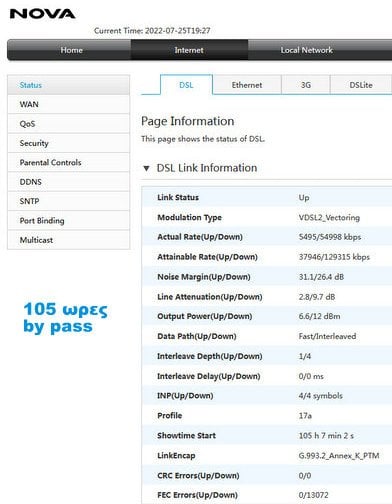
Task: Click the Attainable Rate(Up/Down) label
Action: 207,257
